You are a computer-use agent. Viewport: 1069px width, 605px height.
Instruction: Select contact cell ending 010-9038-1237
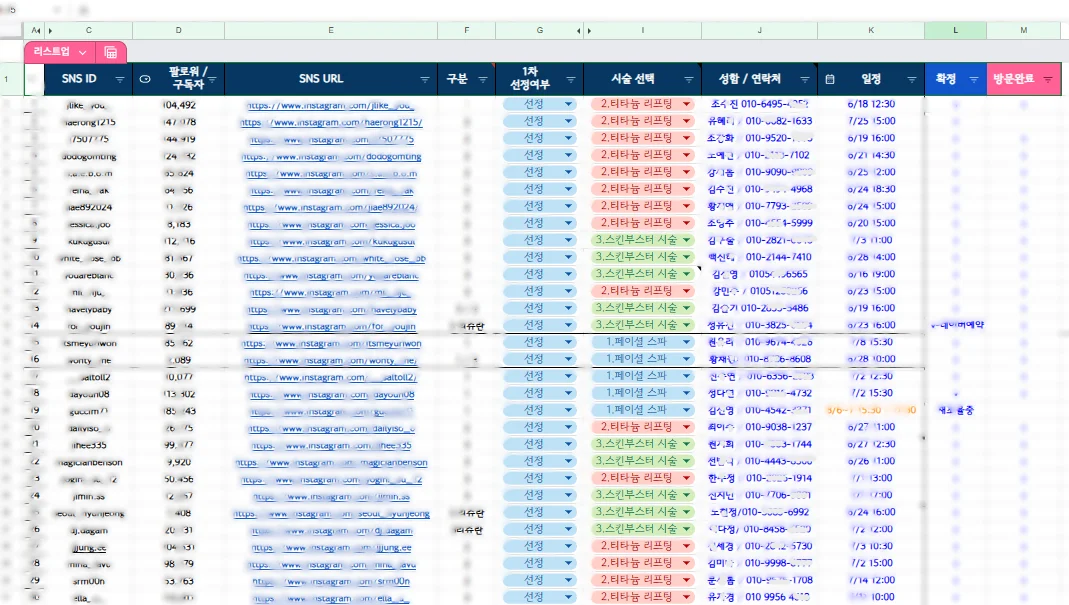click(x=759, y=428)
